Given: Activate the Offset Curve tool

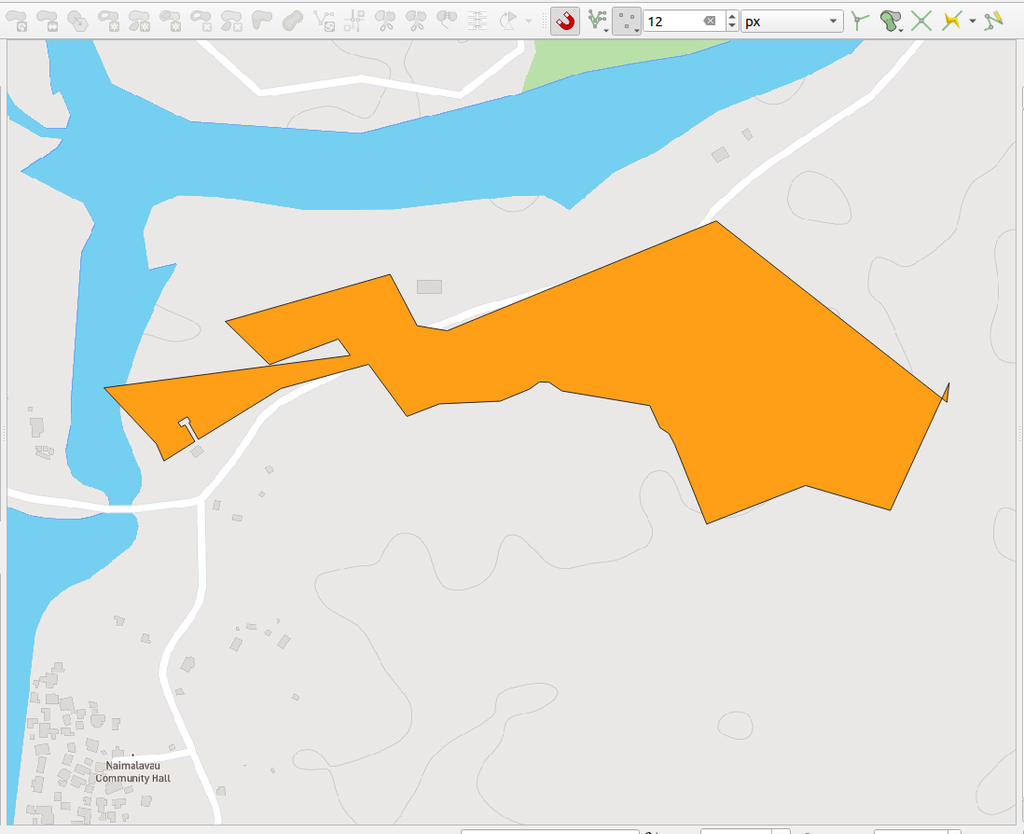Looking at the screenshot, I should click(x=293, y=21).
